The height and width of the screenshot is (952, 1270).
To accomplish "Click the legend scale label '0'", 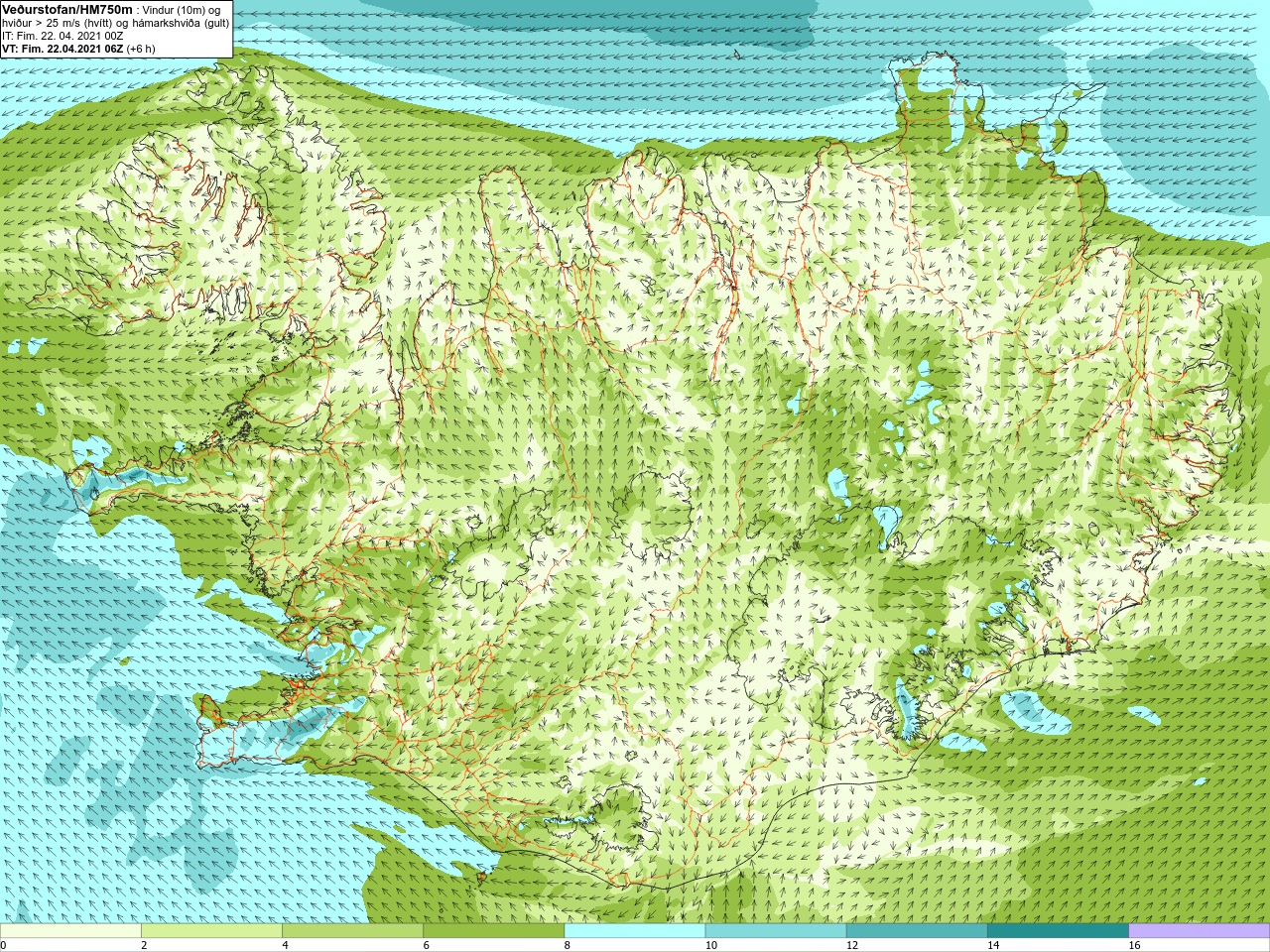I will [3, 945].
